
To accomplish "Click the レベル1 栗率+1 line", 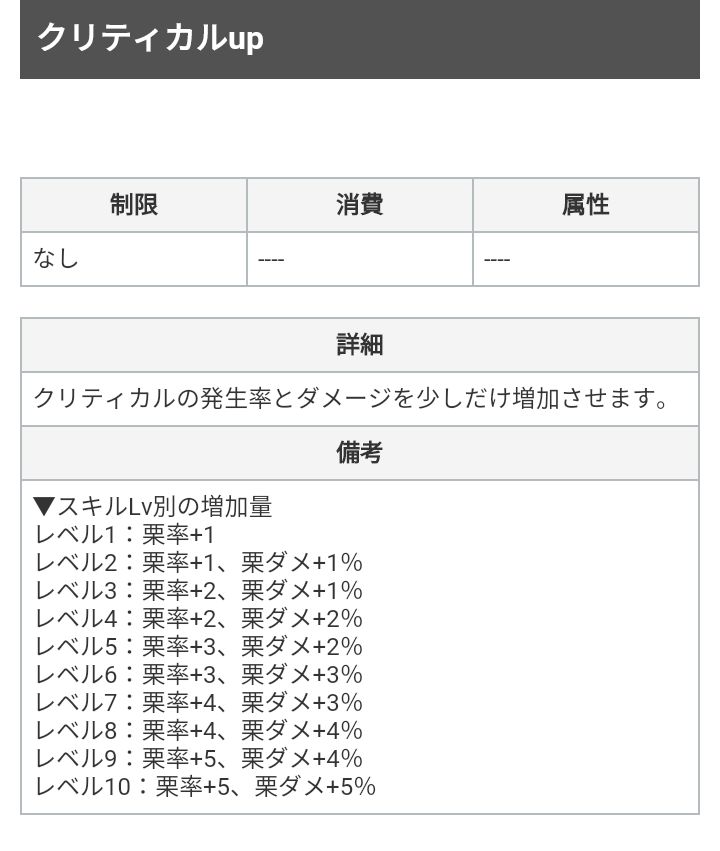I will click(x=125, y=535).
